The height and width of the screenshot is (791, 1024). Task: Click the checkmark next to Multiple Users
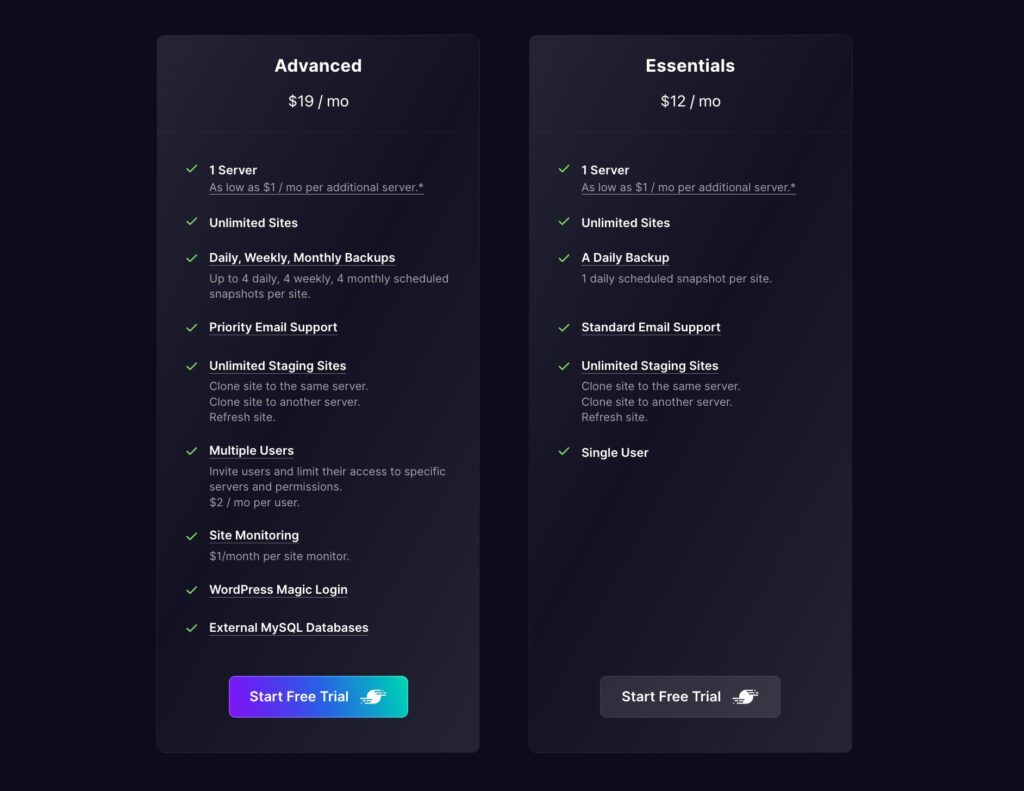(x=190, y=450)
